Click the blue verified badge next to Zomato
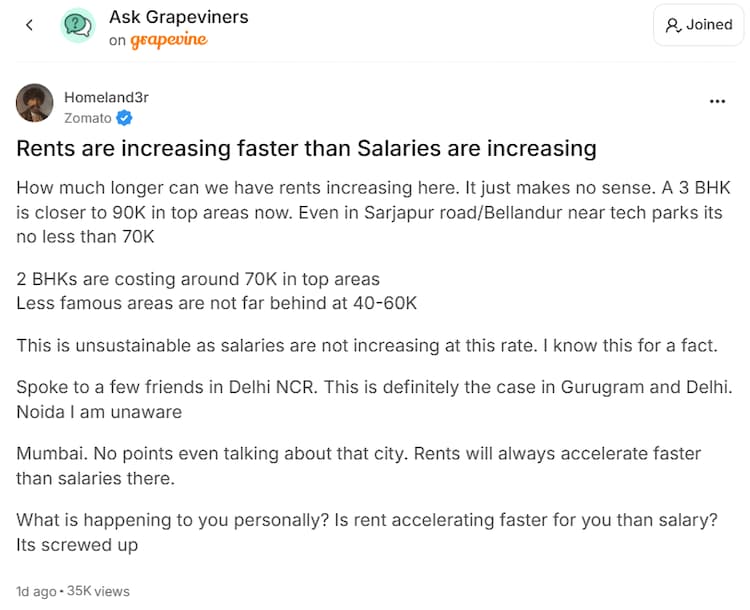Viewport: 750px width, 610px height. click(x=125, y=118)
